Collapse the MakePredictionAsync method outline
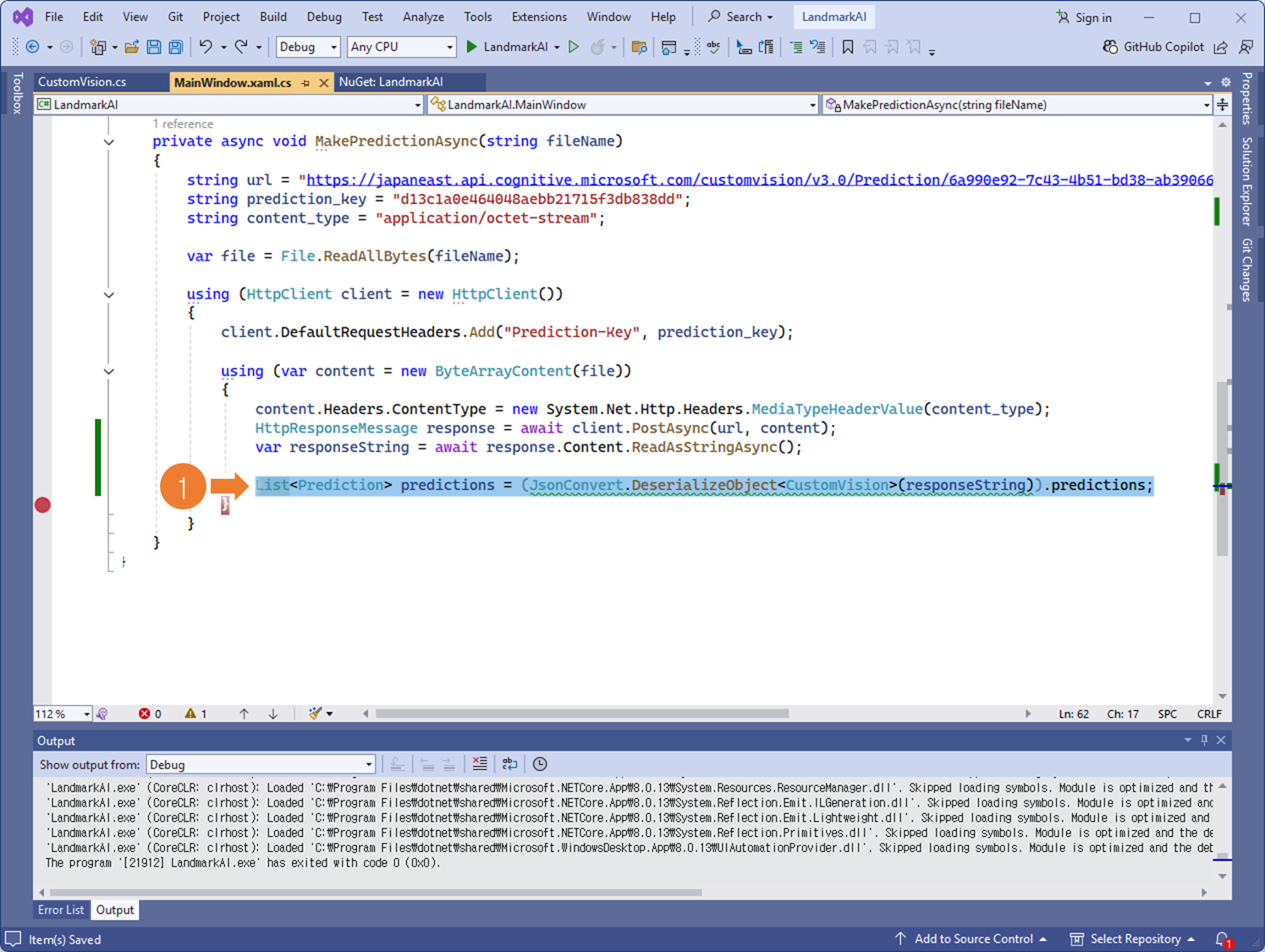This screenshot has width=1265, height=952. pos(109,142)
